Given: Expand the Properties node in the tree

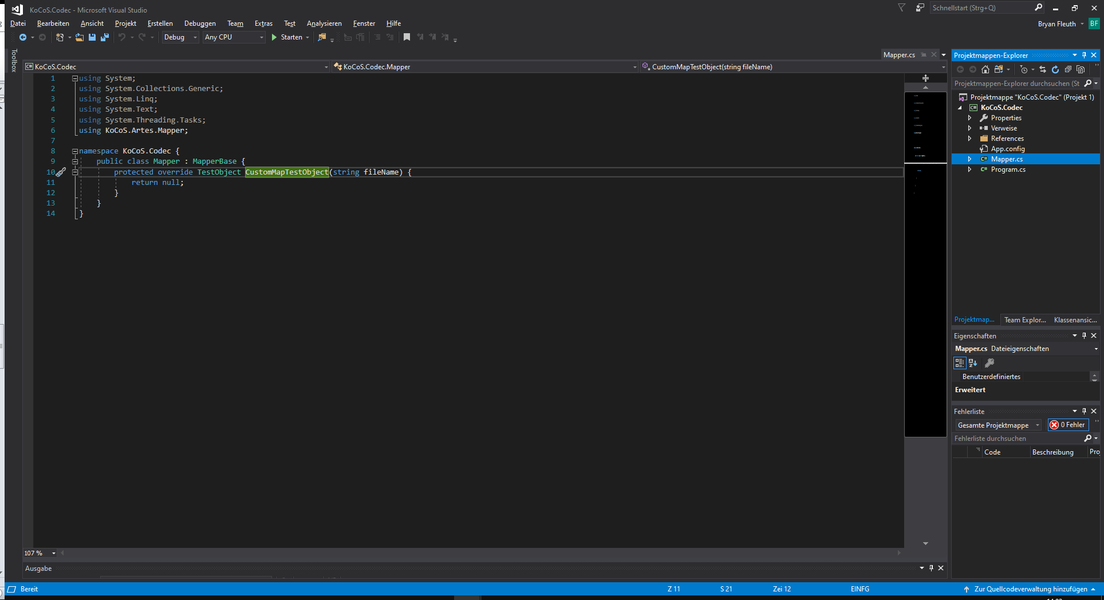Looking at the screenshot, I should point(970,118).
